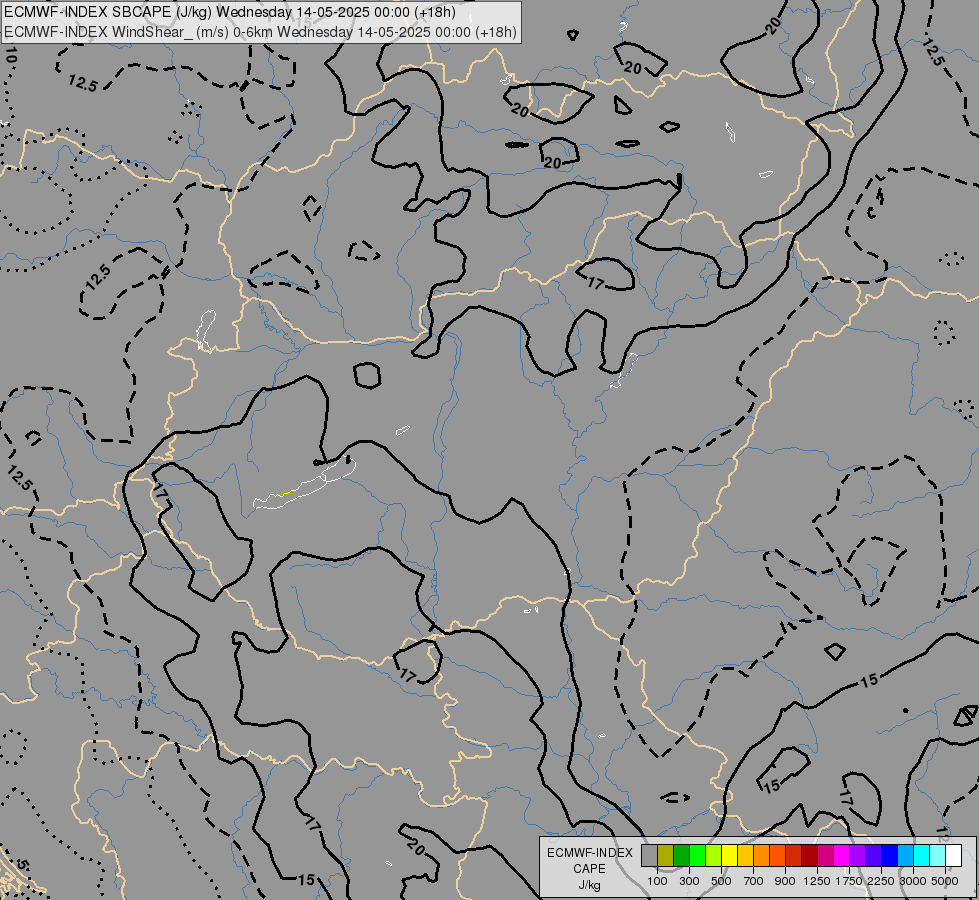Click the 700 legend value

tap(754, 881)
